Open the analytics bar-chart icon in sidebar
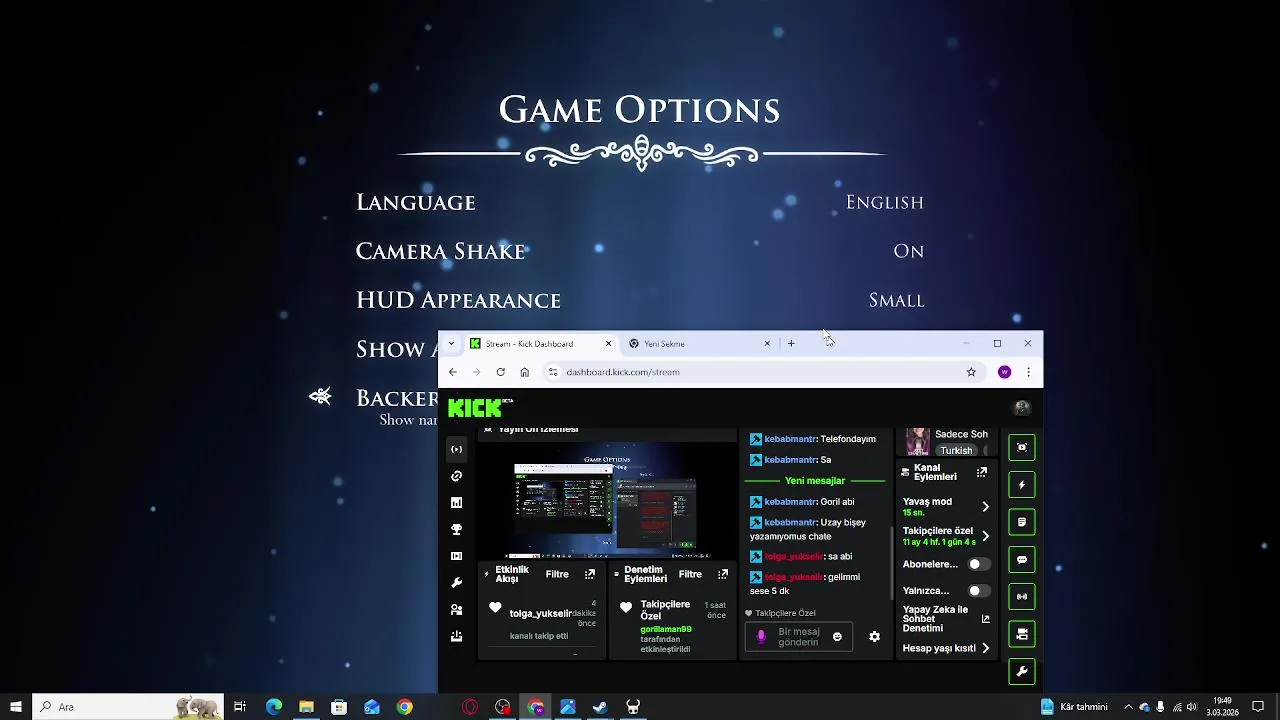This screenshot has width=1280, height=720. tap(456, 503)
